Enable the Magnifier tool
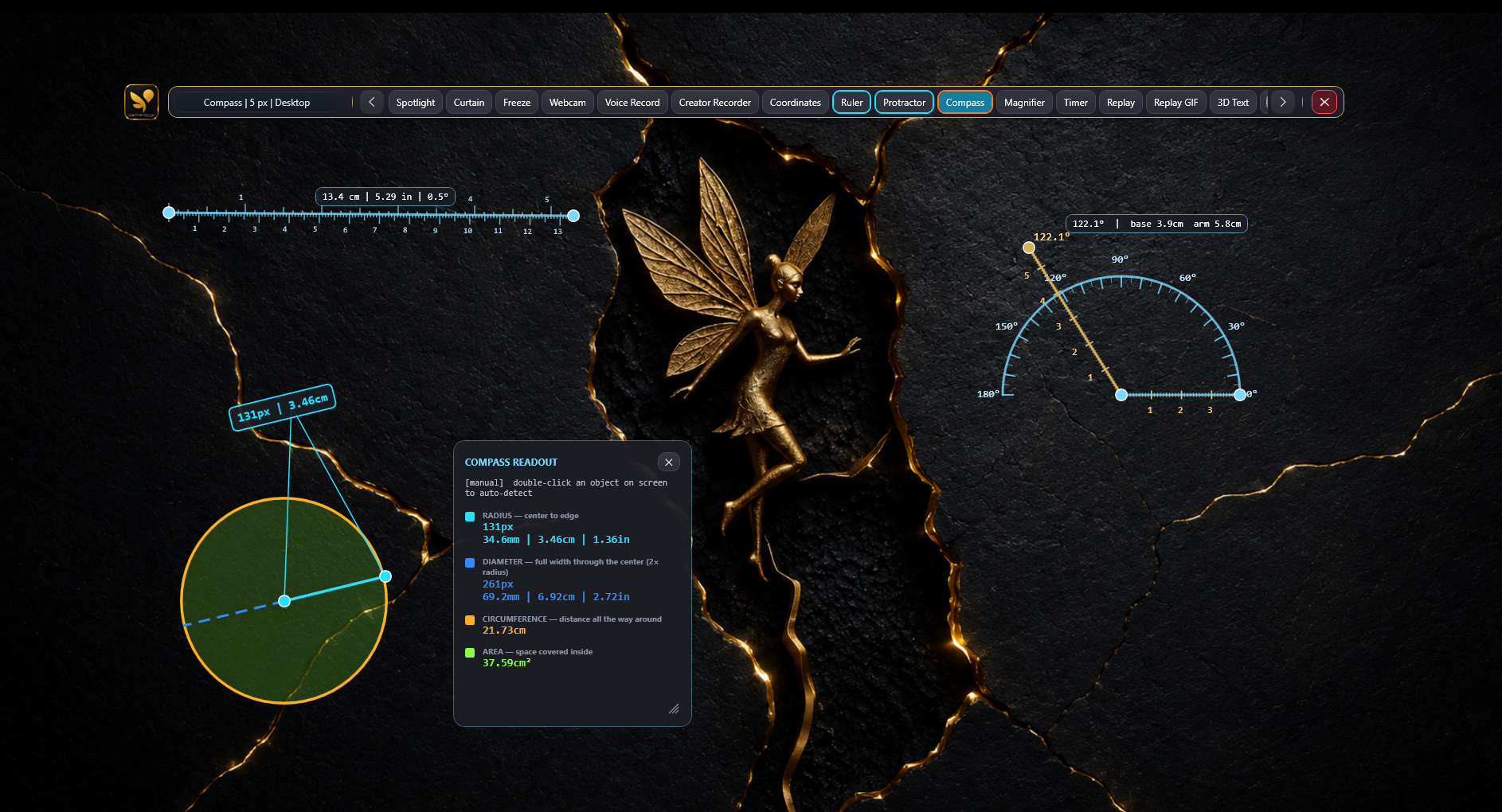1502x812 pixels. click(1024, 102)
